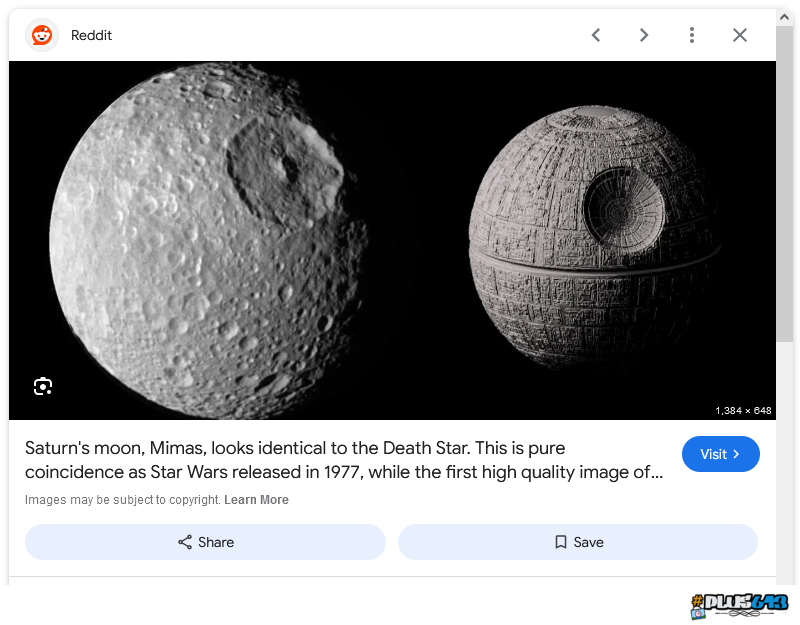800x625 pixels.
Task: Click the scrollbar up arrow
Action: 784,17
